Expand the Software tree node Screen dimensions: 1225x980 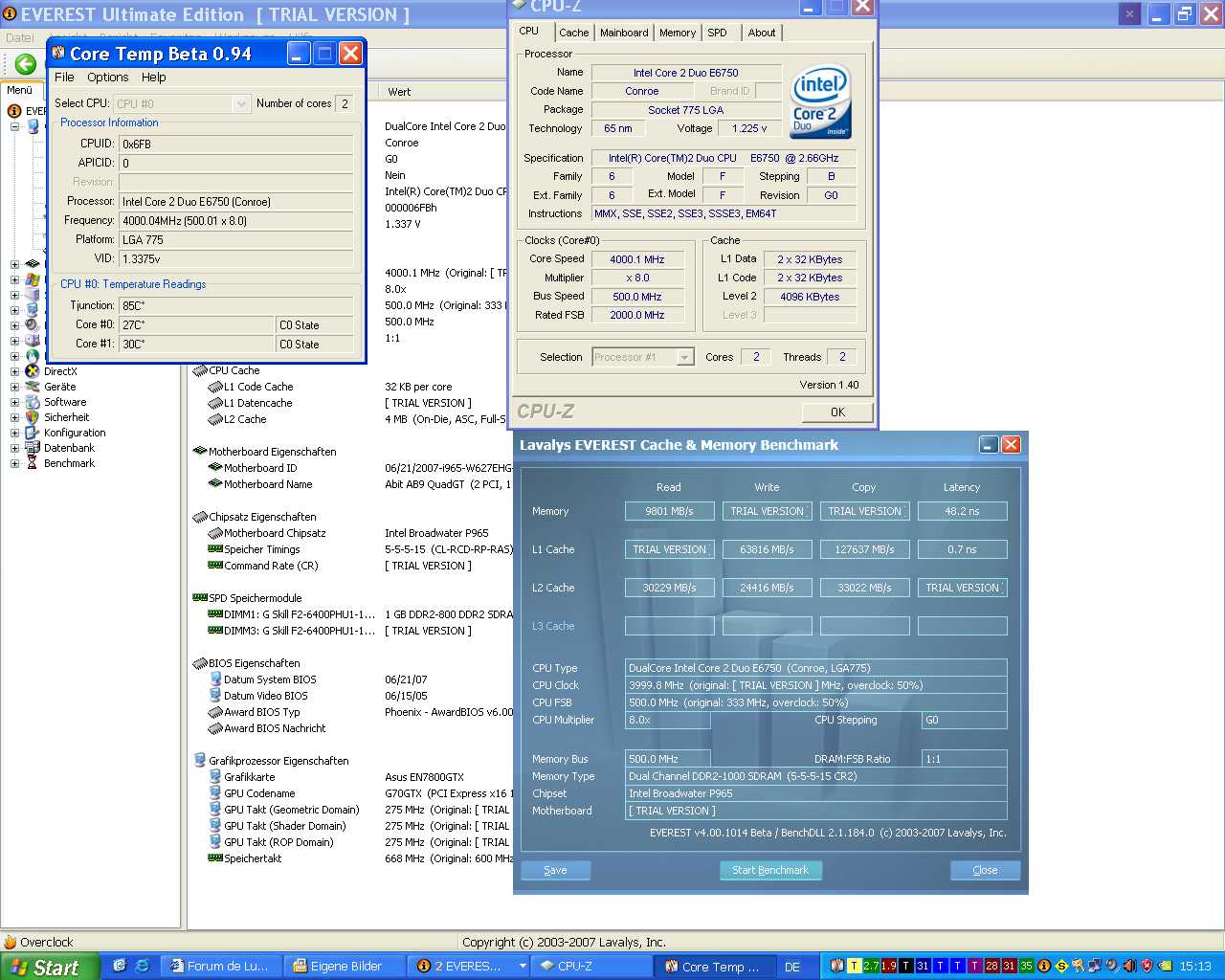point(14,402)
